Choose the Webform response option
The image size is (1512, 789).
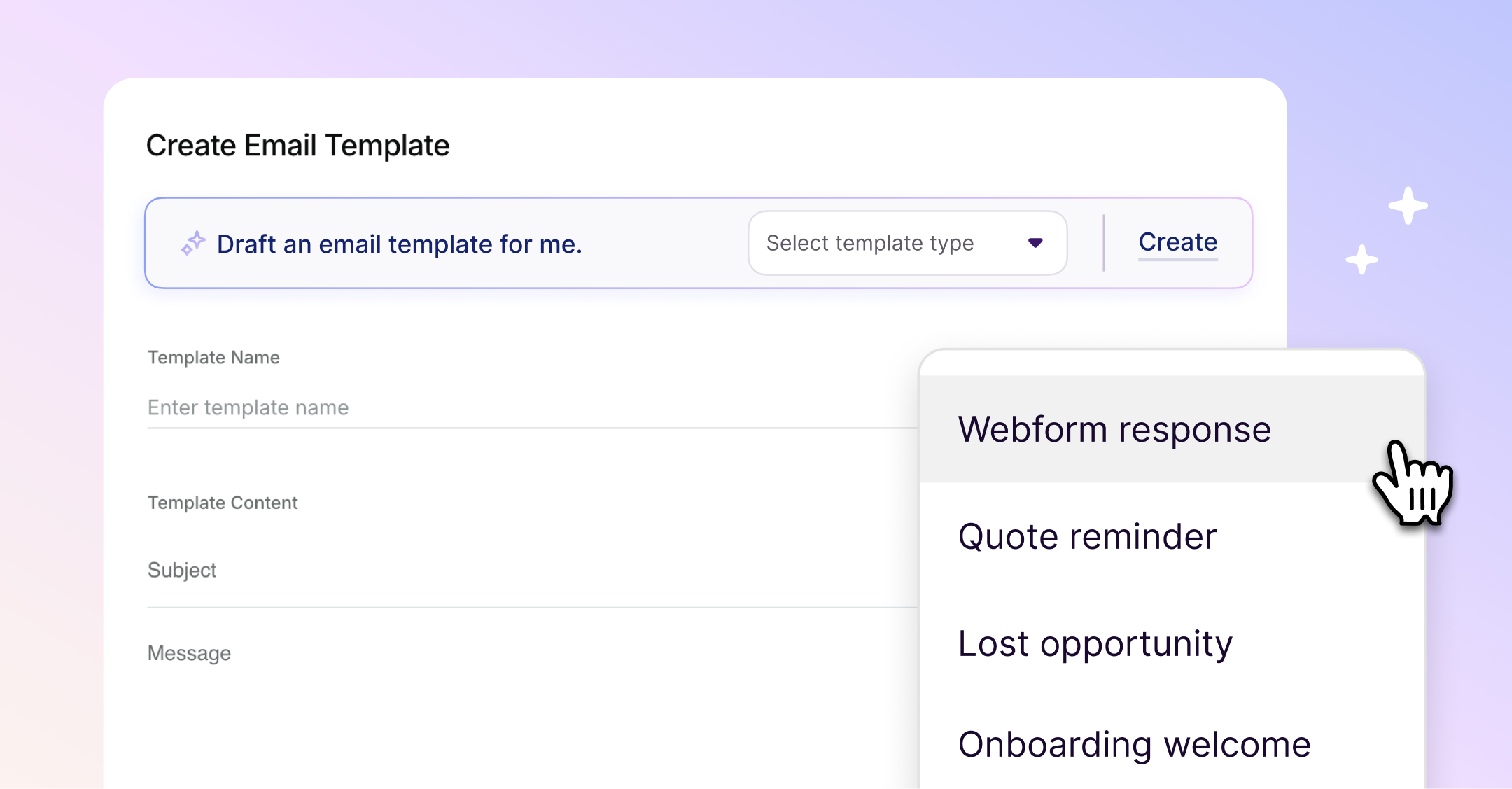(1114, 429)
